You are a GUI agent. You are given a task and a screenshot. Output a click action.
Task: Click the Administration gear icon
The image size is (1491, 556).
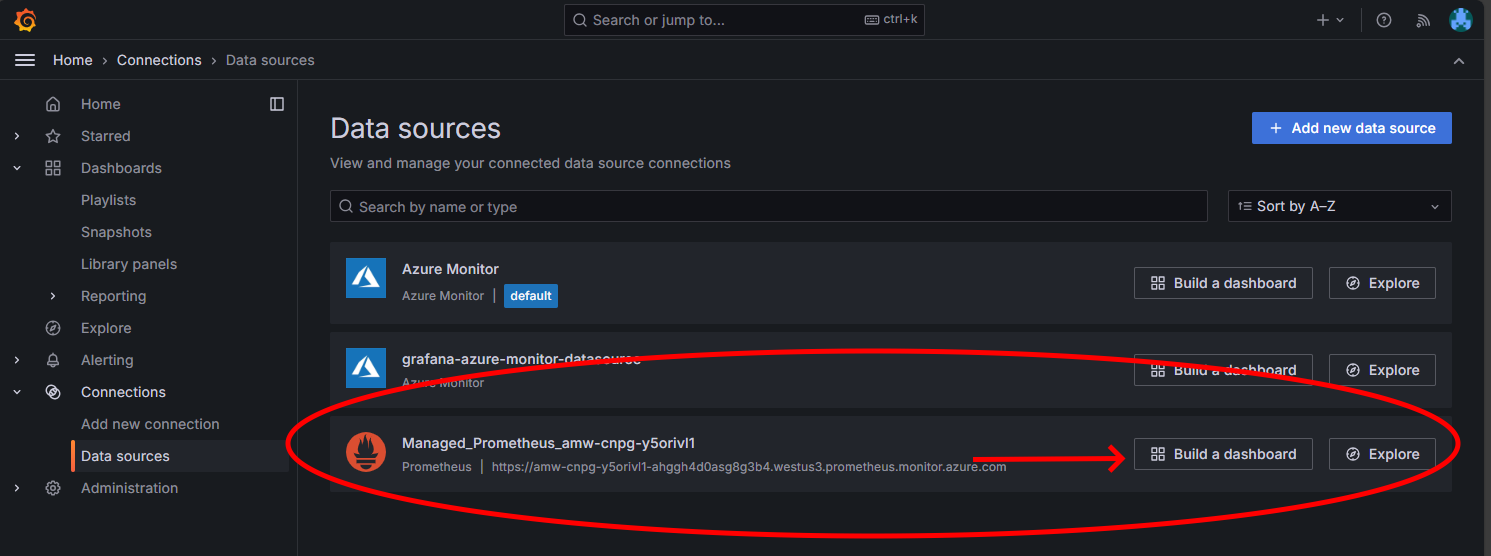coord(54,488)
